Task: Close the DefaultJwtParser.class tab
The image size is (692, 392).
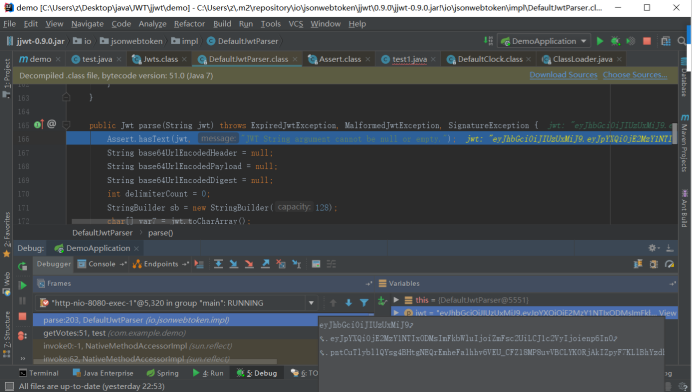Action: coord(295,59)
